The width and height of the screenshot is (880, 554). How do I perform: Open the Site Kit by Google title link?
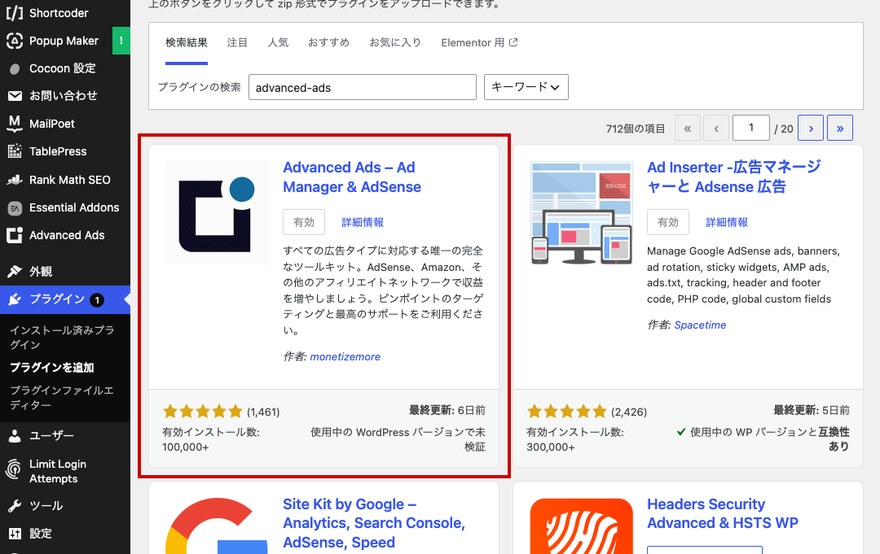(374, 523)
